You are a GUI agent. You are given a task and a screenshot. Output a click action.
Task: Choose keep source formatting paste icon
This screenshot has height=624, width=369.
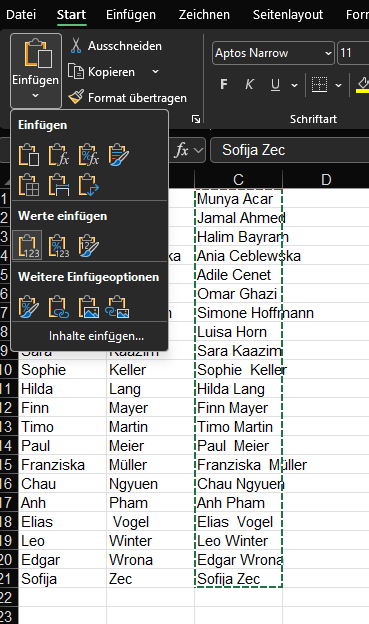tap(118, 155)
